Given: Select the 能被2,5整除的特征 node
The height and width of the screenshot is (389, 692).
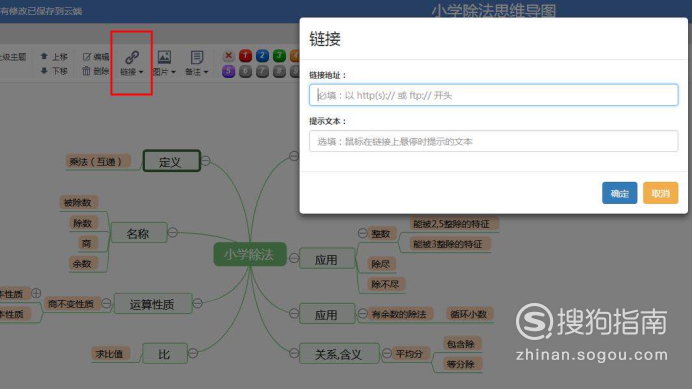Looking at the screenshot, I should (x=454, y=224).
